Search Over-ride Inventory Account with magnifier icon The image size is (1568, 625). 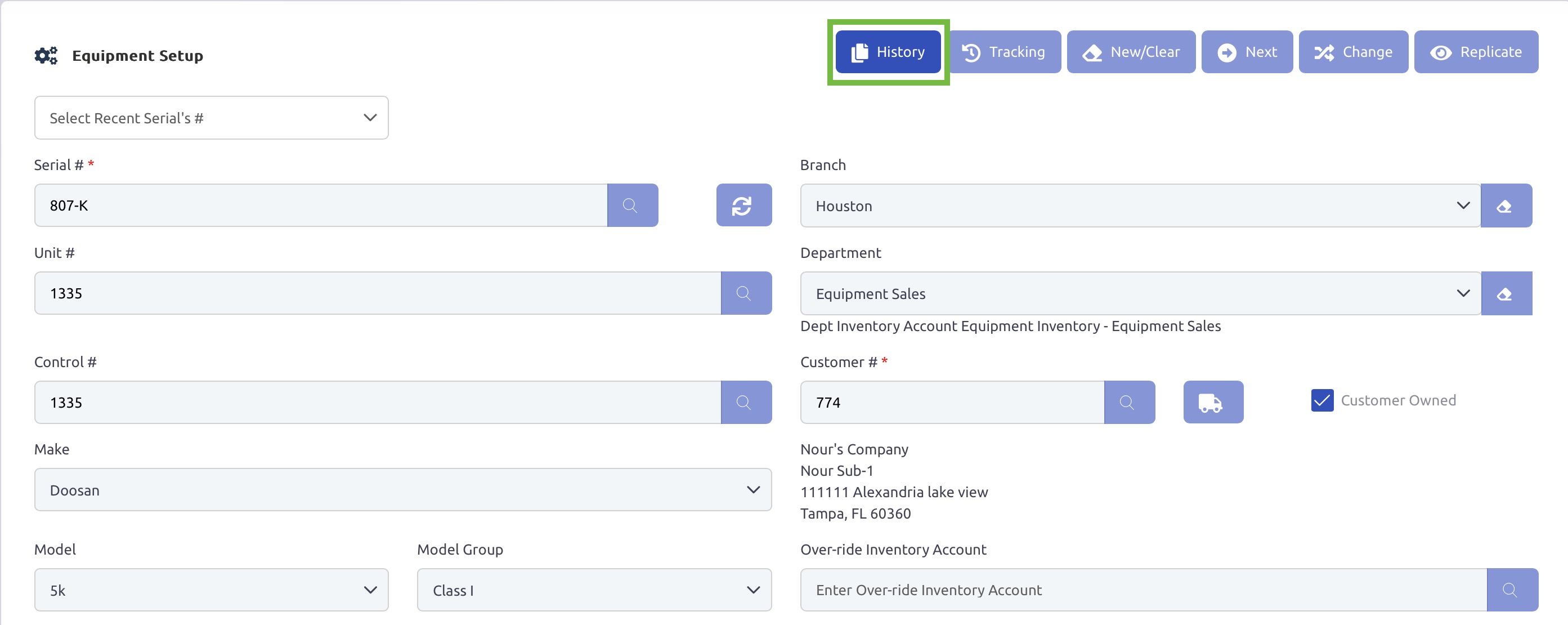[x=1511, y=589]
